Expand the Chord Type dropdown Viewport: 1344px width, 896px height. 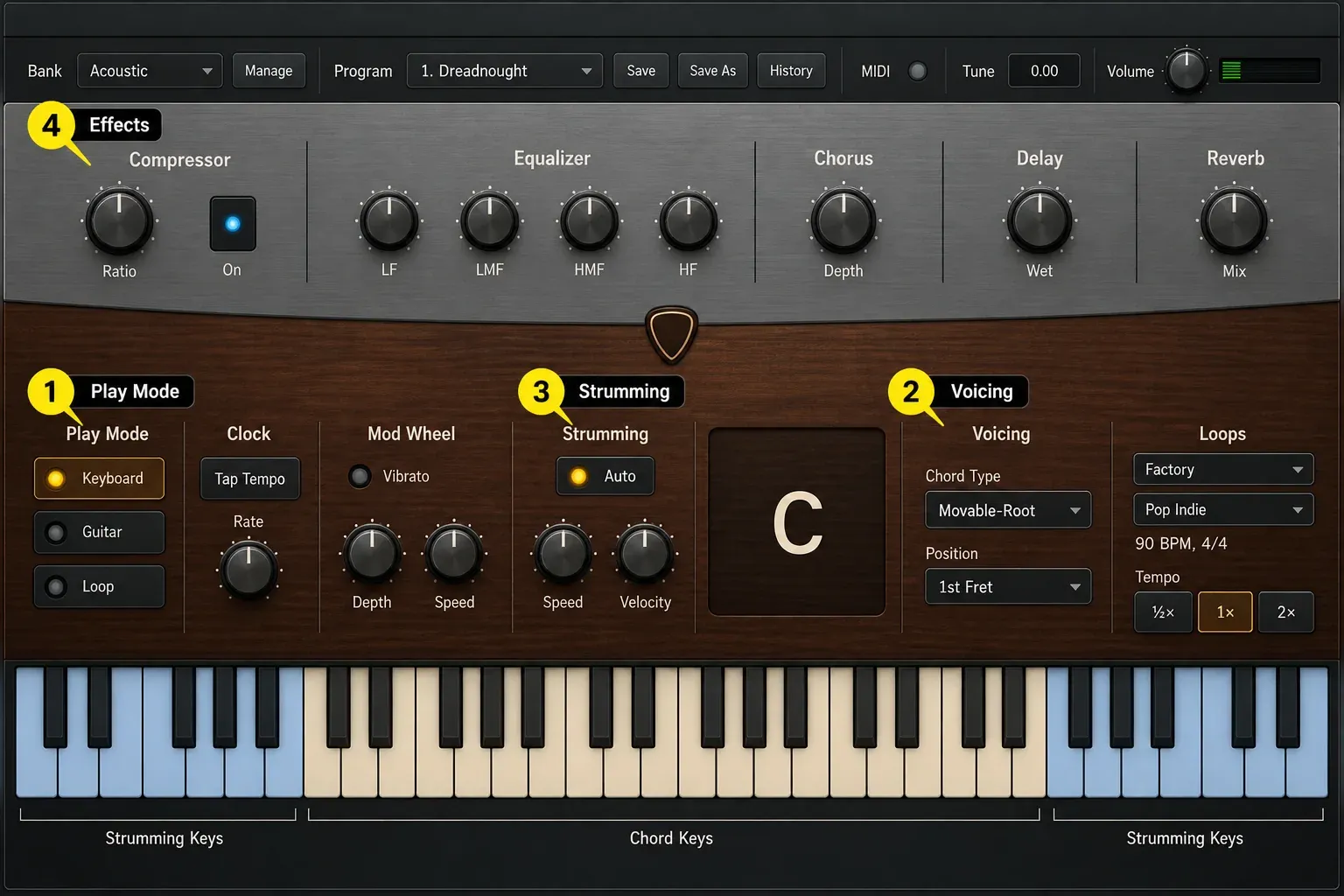point(1008,510)
